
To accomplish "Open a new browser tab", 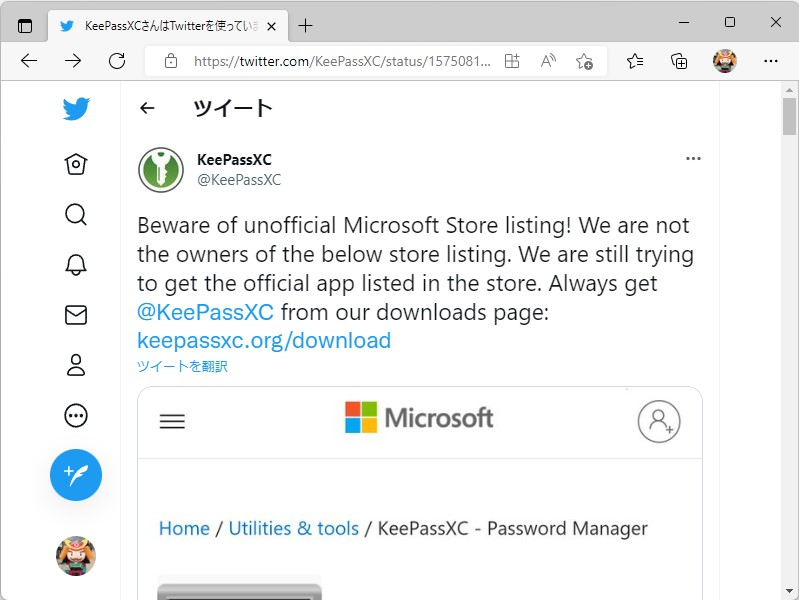I will pos(305,25).
